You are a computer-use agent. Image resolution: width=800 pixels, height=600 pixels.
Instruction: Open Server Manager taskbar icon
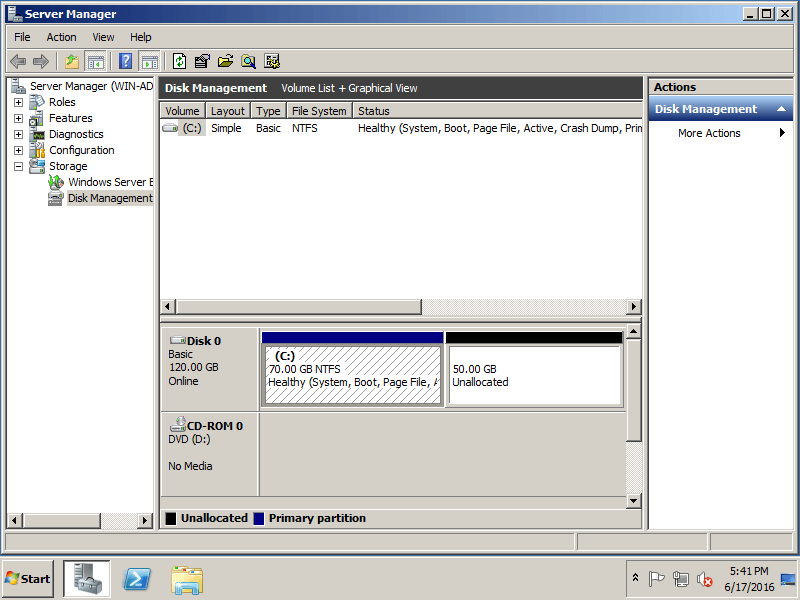pos(87,579)
